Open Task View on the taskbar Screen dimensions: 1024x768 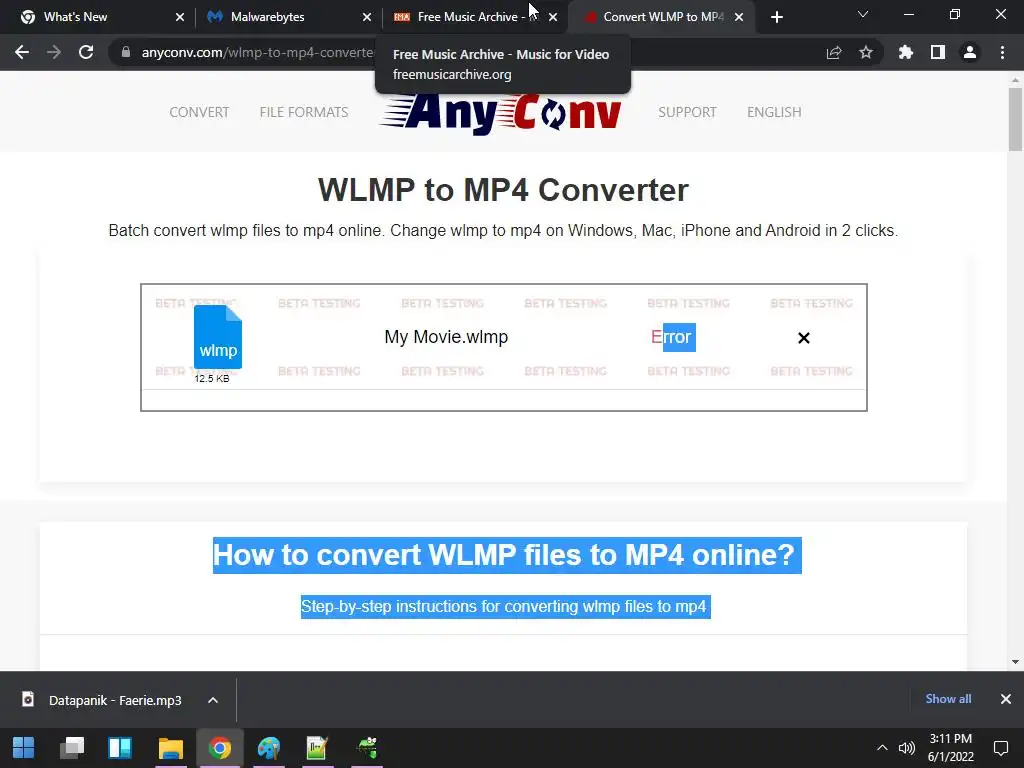point(72,748)
